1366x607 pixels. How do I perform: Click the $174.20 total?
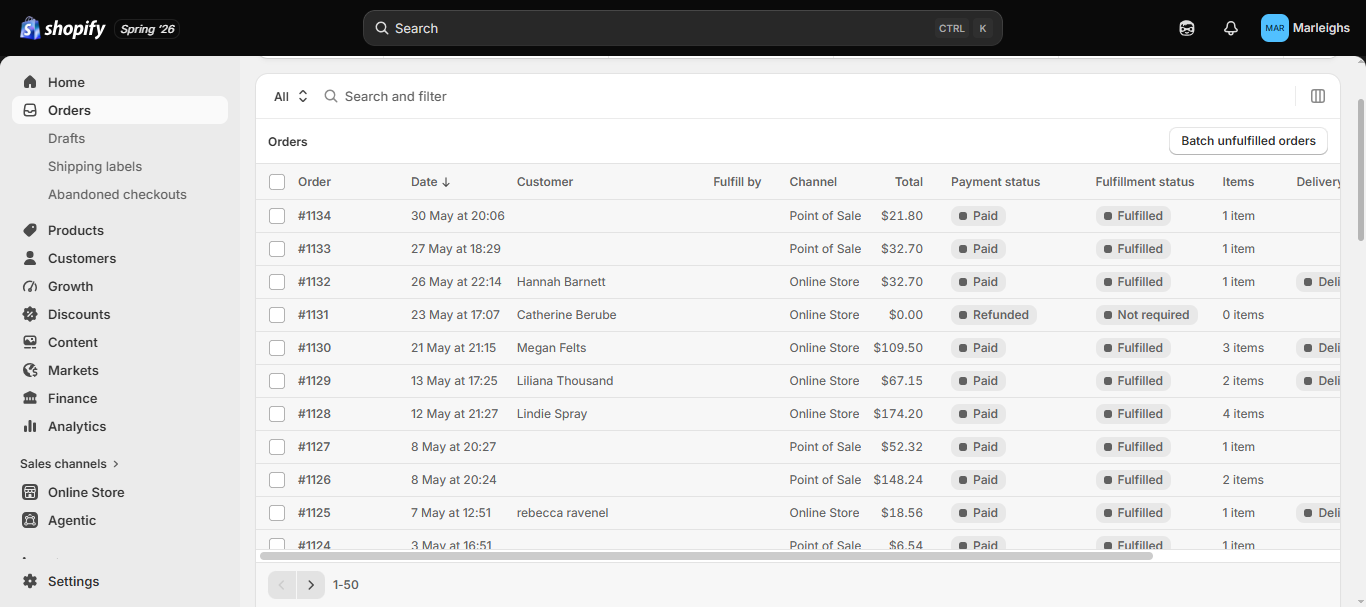coord(898,414)
